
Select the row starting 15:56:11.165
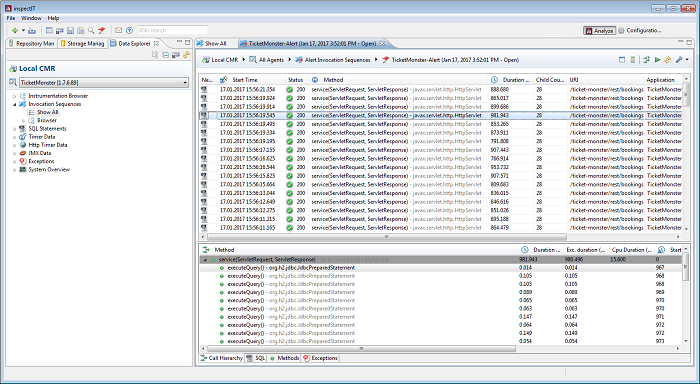(441, 228)
